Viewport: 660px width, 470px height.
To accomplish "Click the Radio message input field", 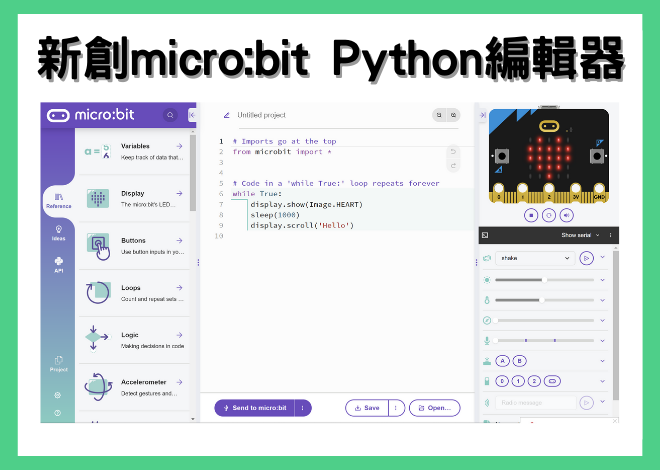I will (535, 403).
